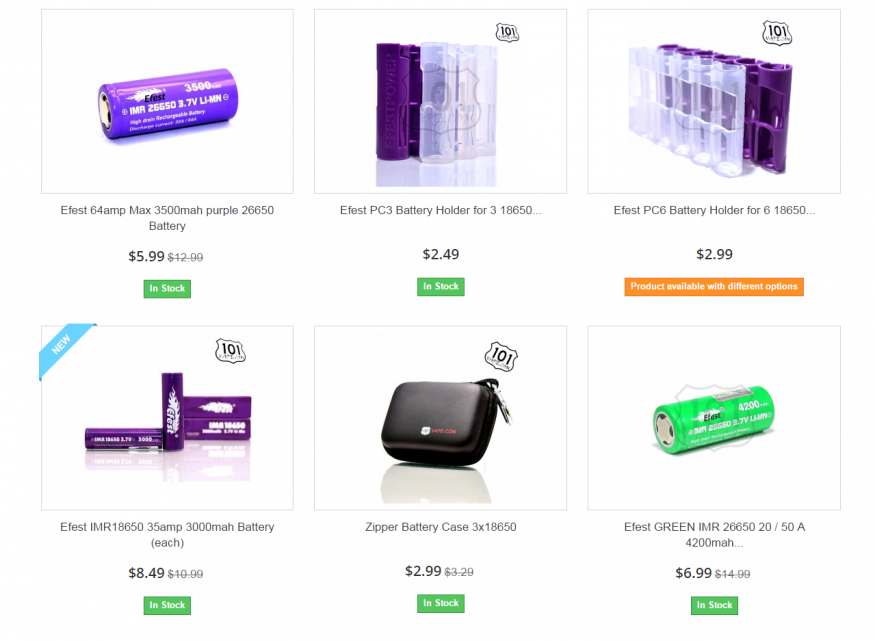875x641 pixels.
Task: Click the NEW ribbon badge on IMR18650
Action: point(64,348)
